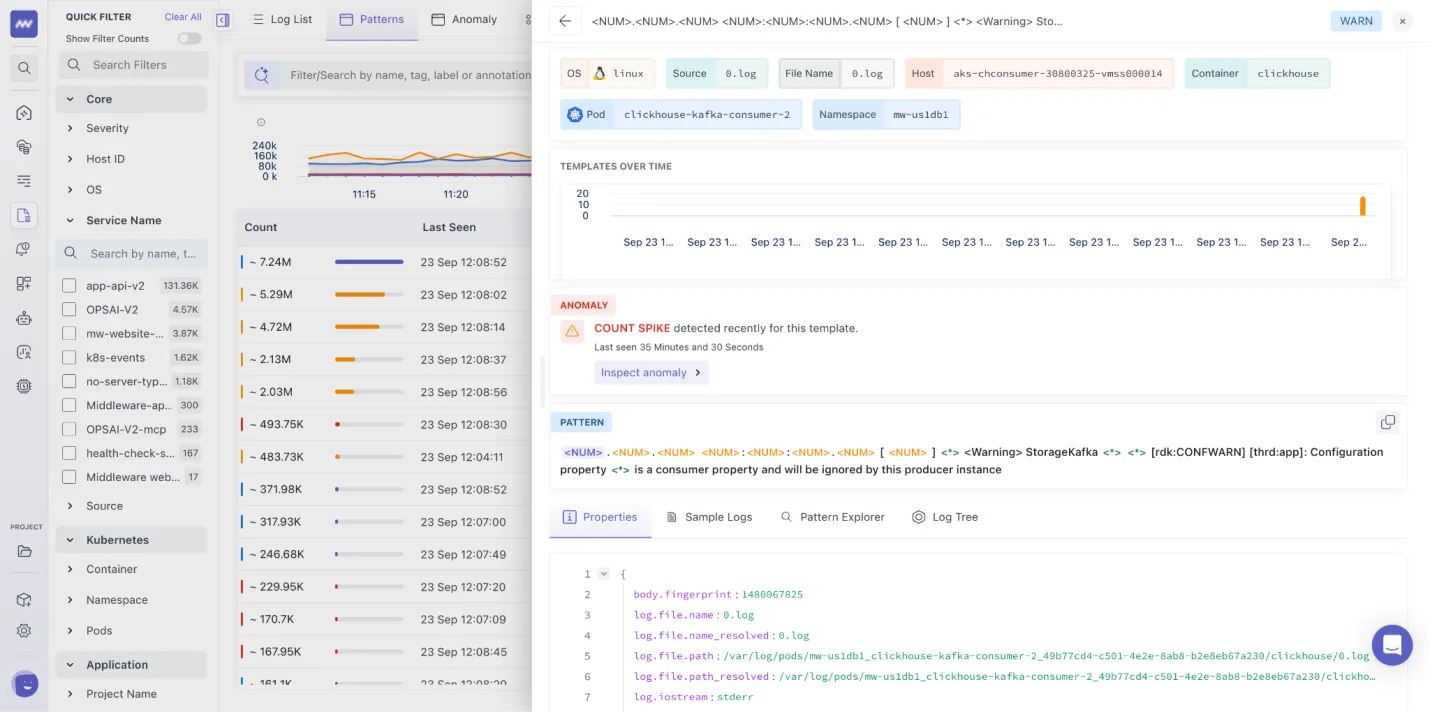Open the robot icon in the sidebar
Screen dimensions: 1430x712
[24, 318]
